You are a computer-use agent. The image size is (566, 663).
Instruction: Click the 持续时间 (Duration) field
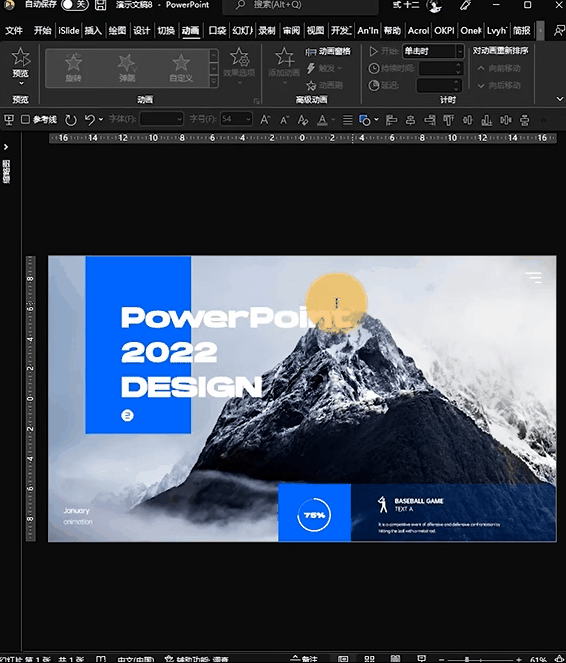click(441, 68)
